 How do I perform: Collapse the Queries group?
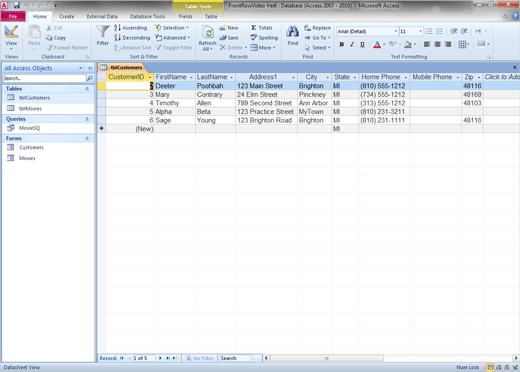click(x=87, y=119)
